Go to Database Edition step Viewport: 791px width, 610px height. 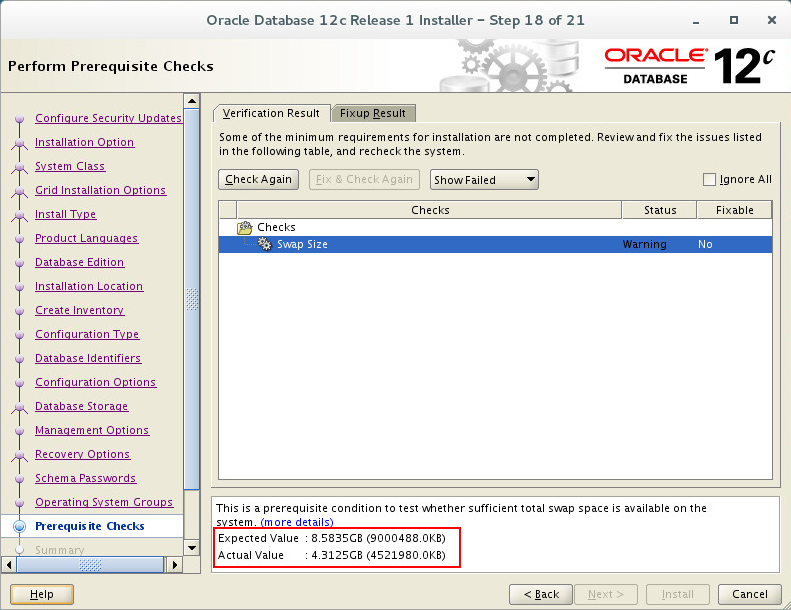tap(80, 262)
